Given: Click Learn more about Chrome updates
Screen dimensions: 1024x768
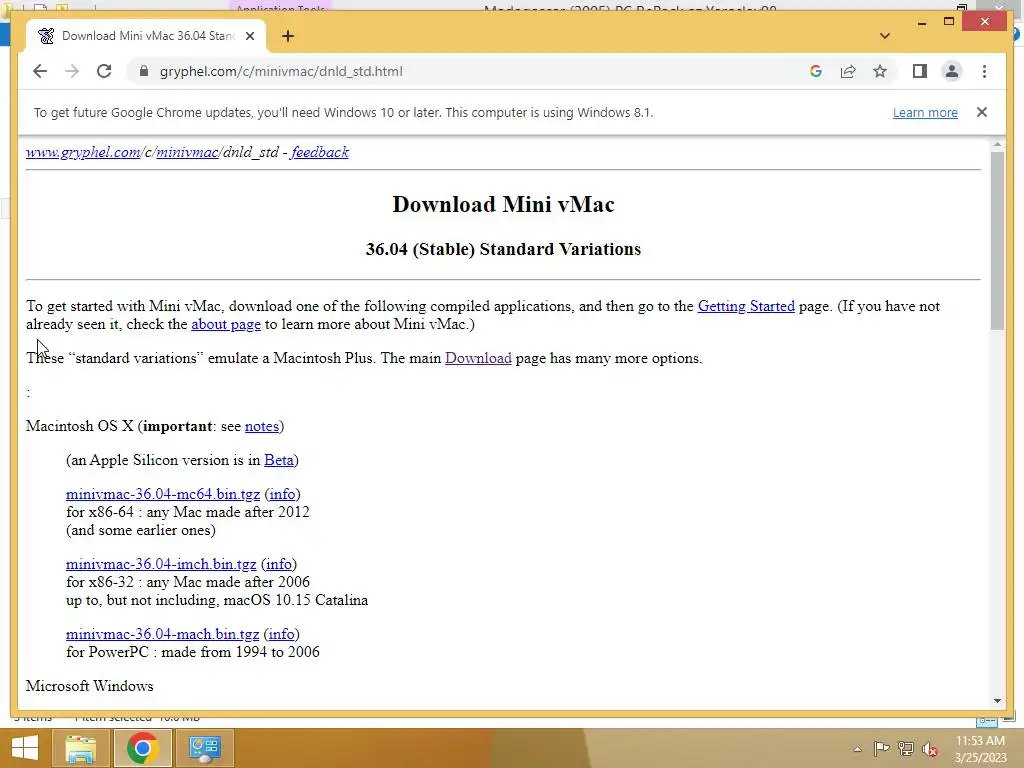Looking at the screenshot, I should [925, 112].
